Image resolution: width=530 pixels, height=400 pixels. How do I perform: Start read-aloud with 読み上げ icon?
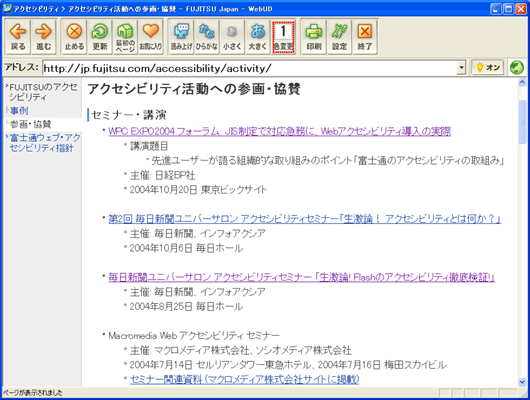click(182, 37)
